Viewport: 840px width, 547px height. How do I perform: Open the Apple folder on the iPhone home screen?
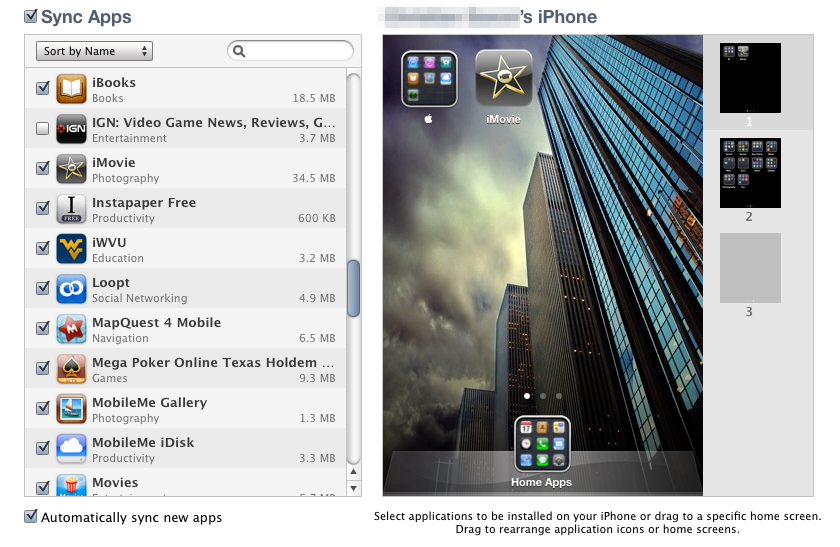429,79
